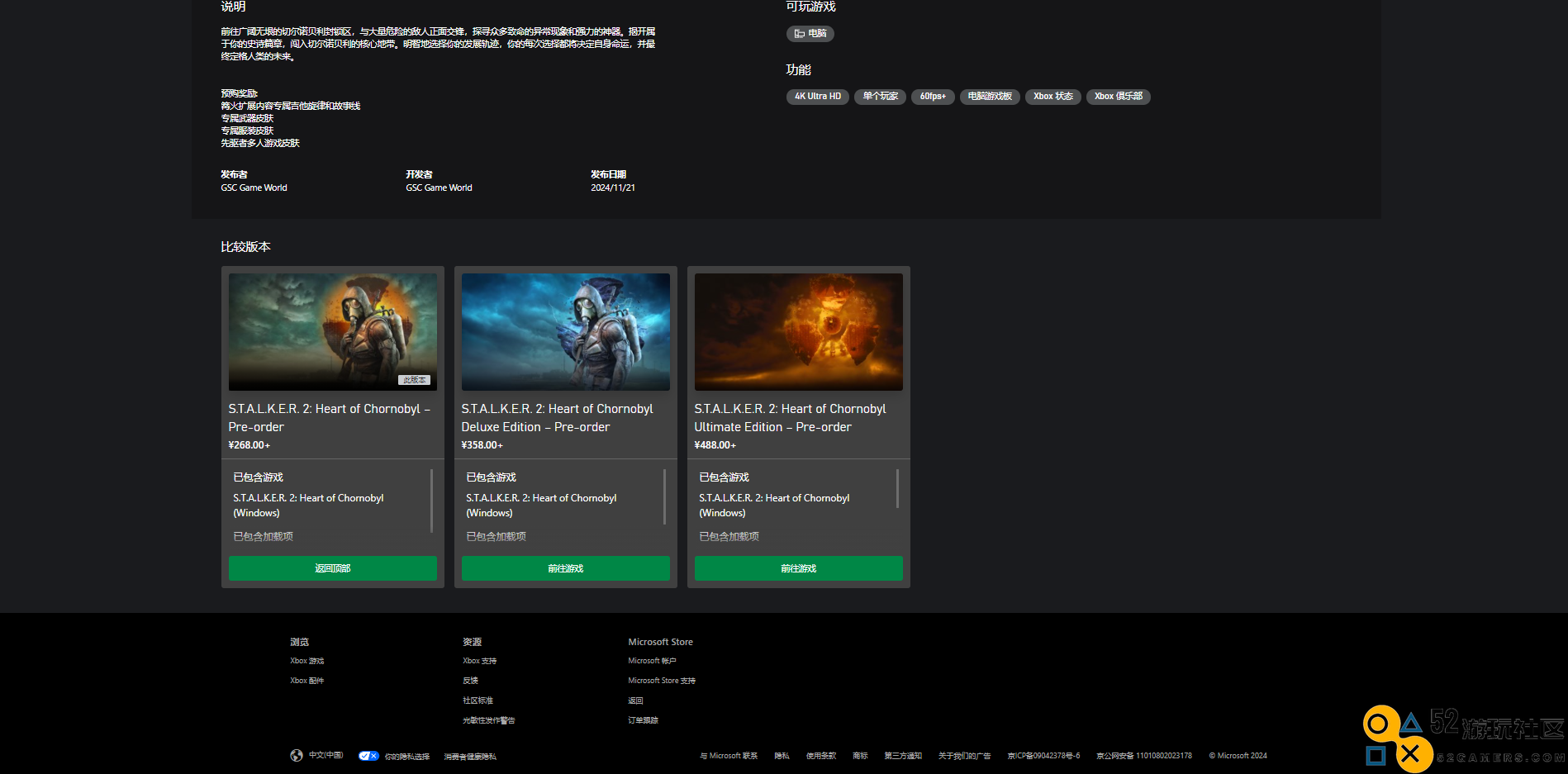Open the 你的隐私选择 link

click(407, 756)
